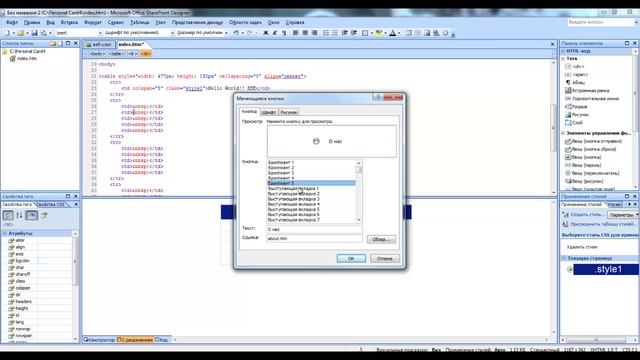Switch to Рисунок tab in dialog
640x360 pixels.
click(x=289, y=112)
